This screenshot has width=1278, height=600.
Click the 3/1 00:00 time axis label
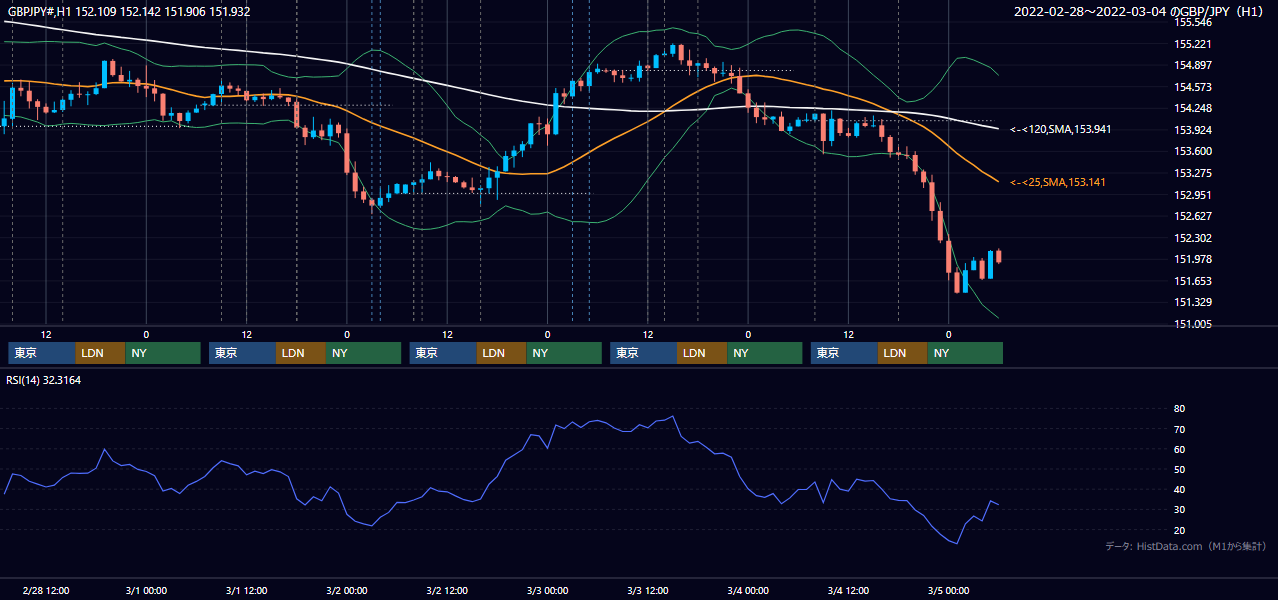(146, 590)
